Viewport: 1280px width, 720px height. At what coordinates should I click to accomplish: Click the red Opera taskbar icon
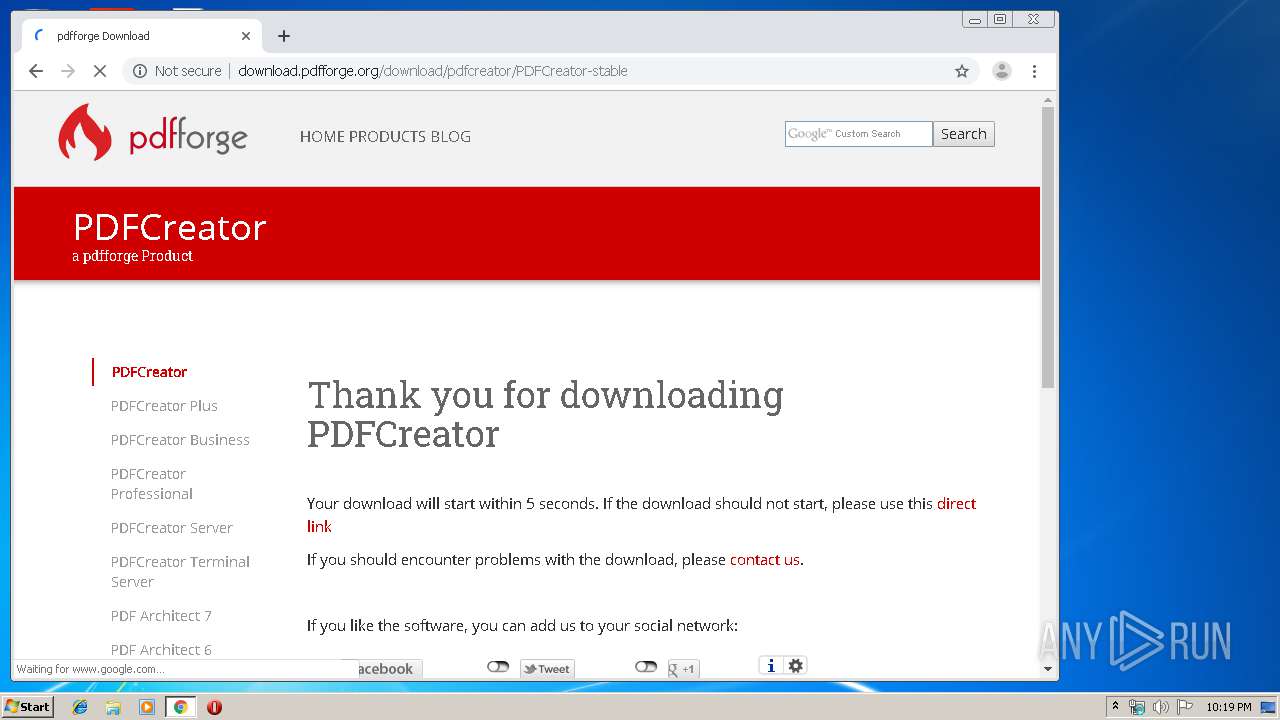pos(214,707)
